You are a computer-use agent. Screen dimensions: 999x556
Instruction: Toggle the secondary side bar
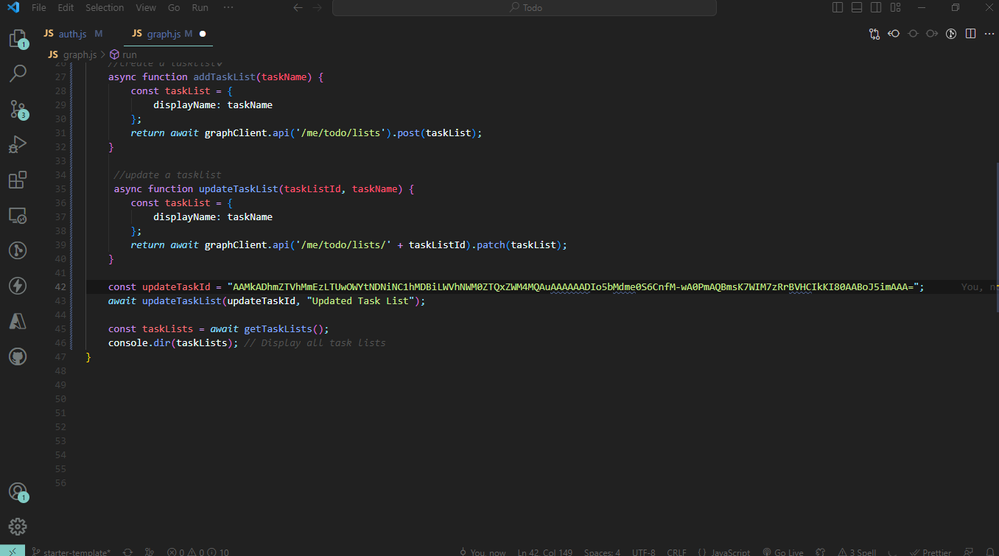[876, 8]
